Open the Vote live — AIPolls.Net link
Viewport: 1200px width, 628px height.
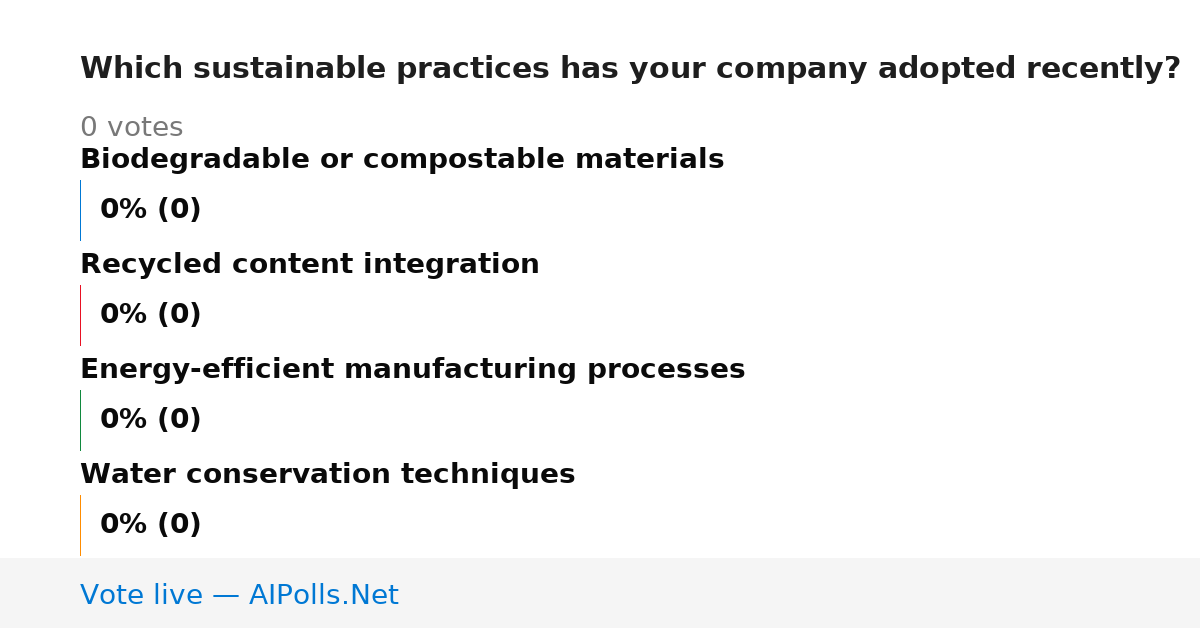point(239,595)
